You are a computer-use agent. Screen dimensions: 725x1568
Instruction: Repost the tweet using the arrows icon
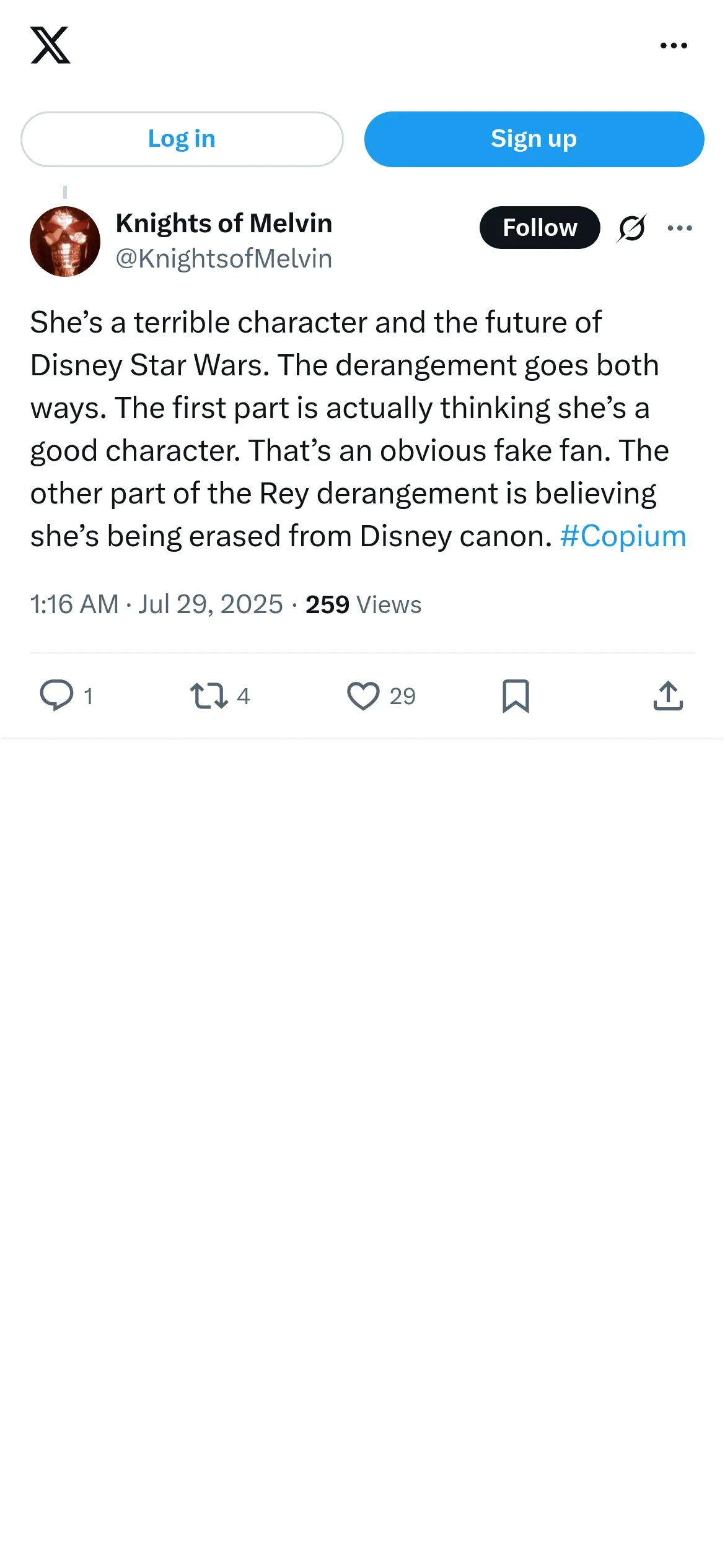(x=209, y=695)
